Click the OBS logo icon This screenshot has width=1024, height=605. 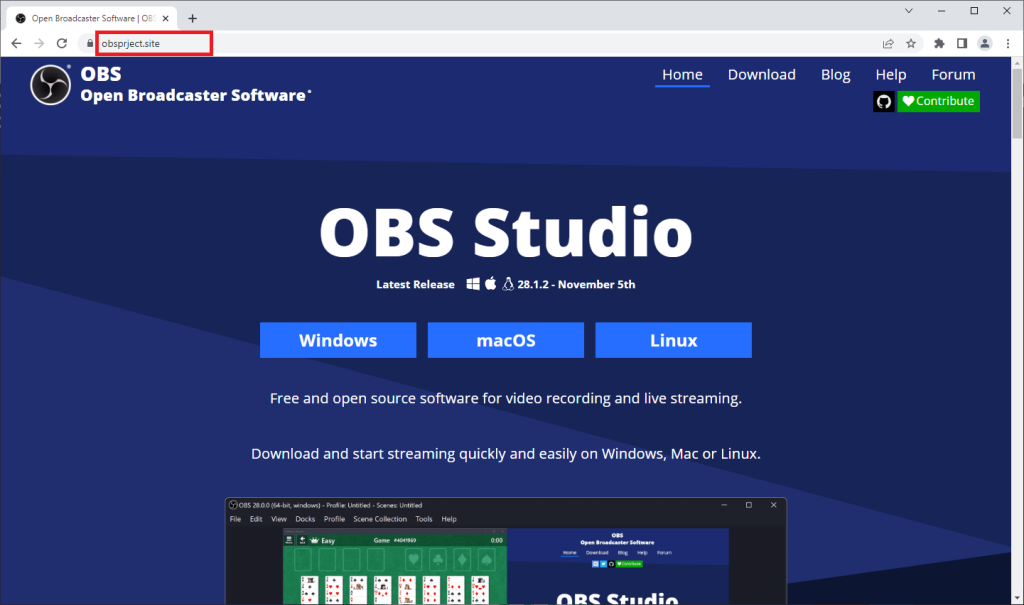tap(50, 85)
